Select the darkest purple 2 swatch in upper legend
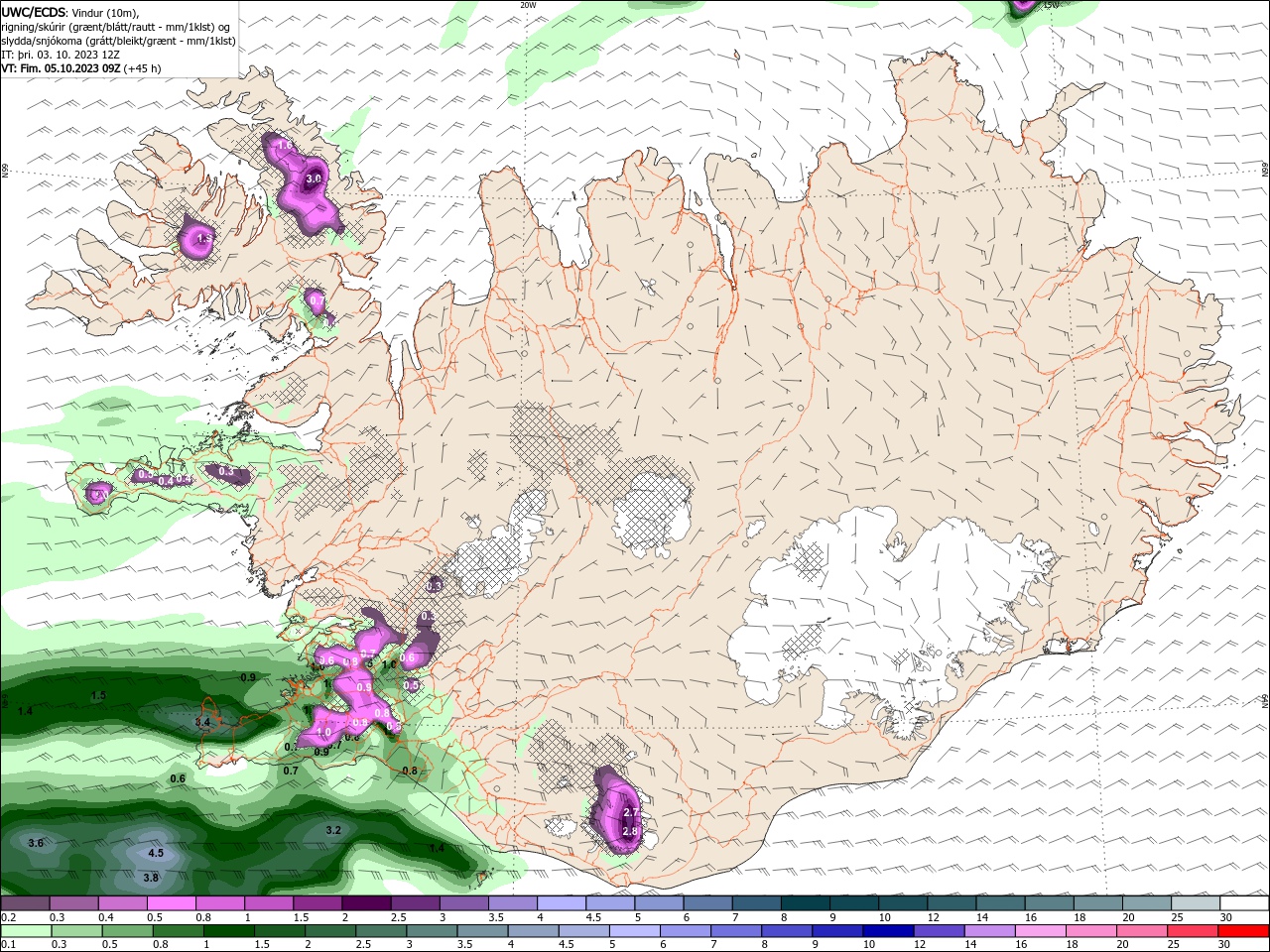 pos(365,903)
